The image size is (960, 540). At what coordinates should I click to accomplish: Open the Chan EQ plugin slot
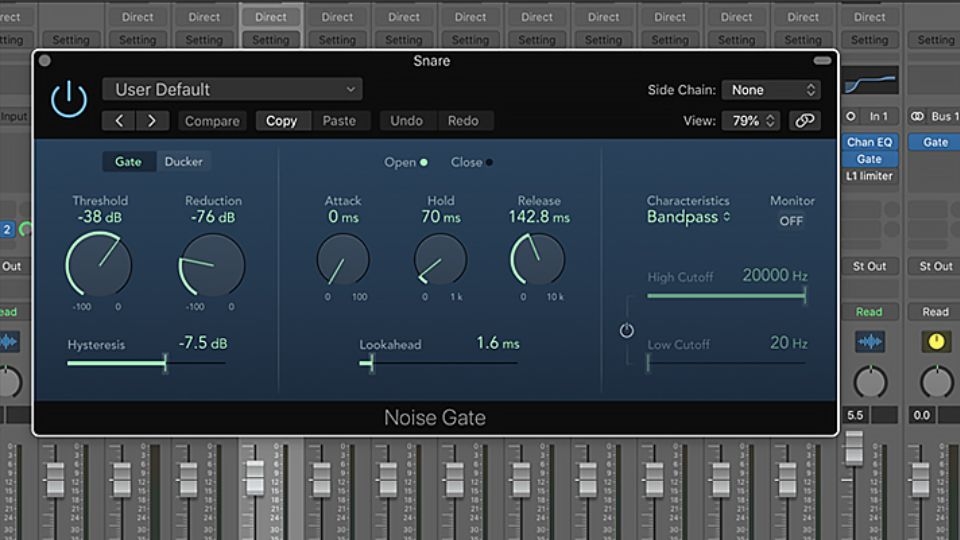[x=869, y=142]
